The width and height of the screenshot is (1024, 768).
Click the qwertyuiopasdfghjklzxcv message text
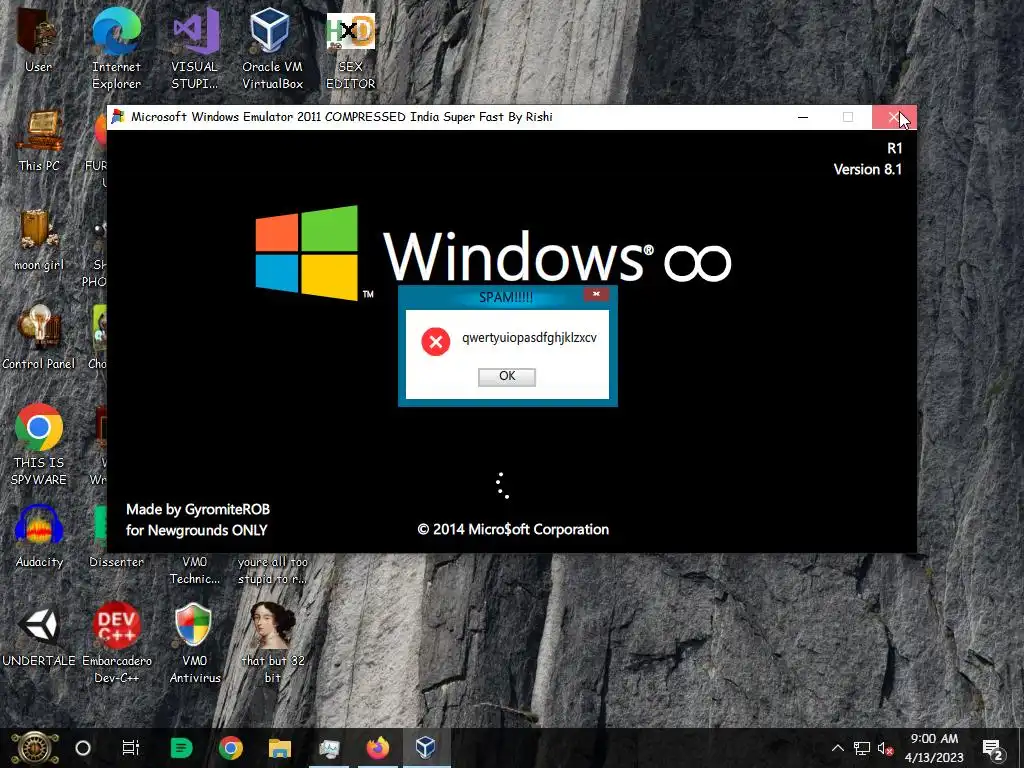pos(529,338)
